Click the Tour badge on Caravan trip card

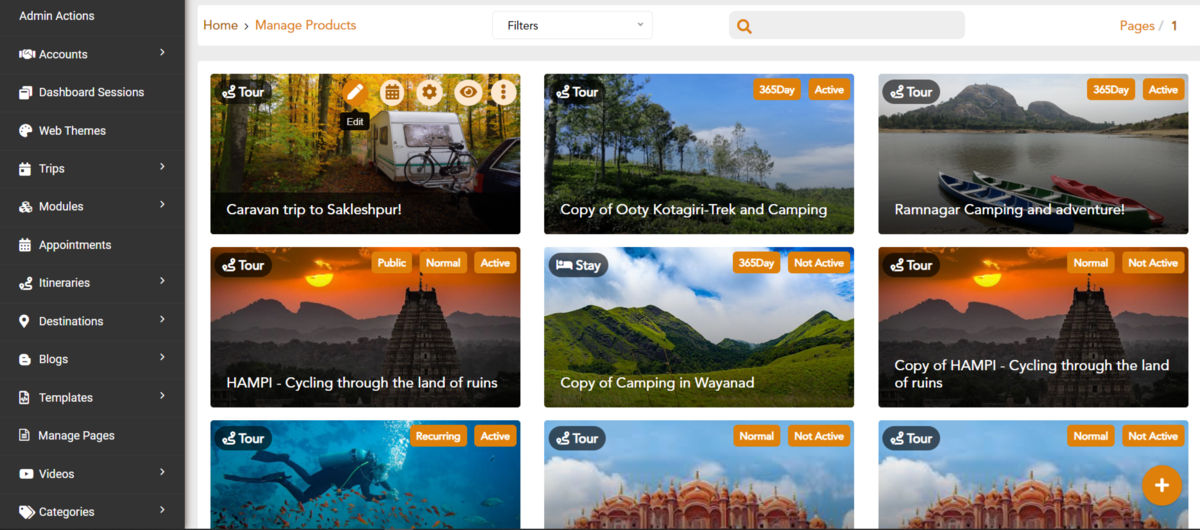pyautogui.click(x=244, y=92)
